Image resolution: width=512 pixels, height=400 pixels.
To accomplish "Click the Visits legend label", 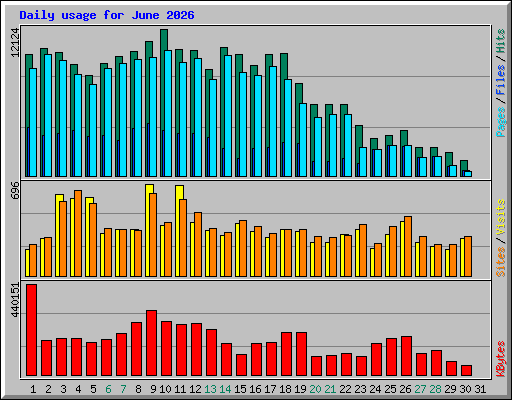I will [500, 217].
